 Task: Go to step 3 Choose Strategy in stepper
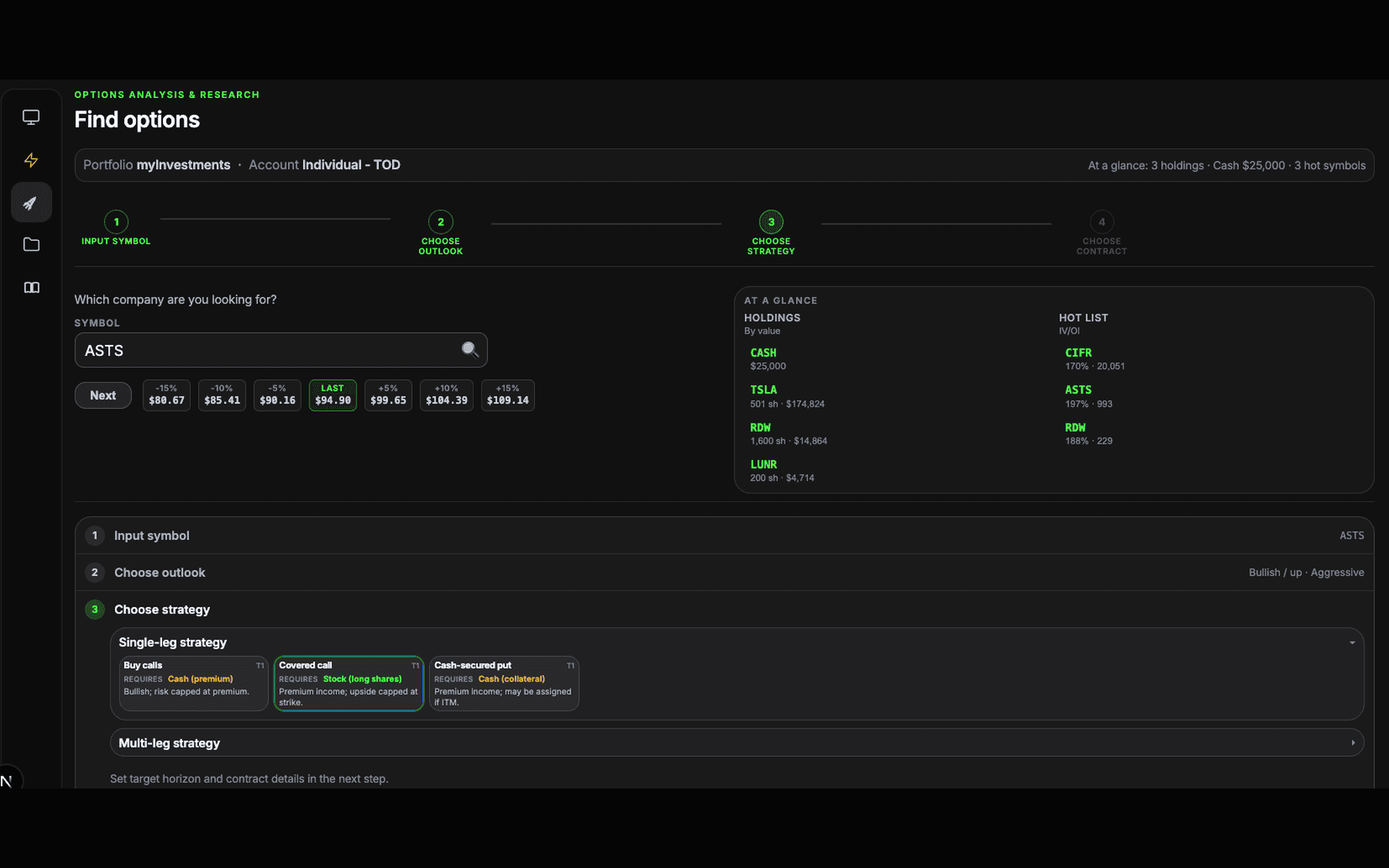[x=771, y=233]
